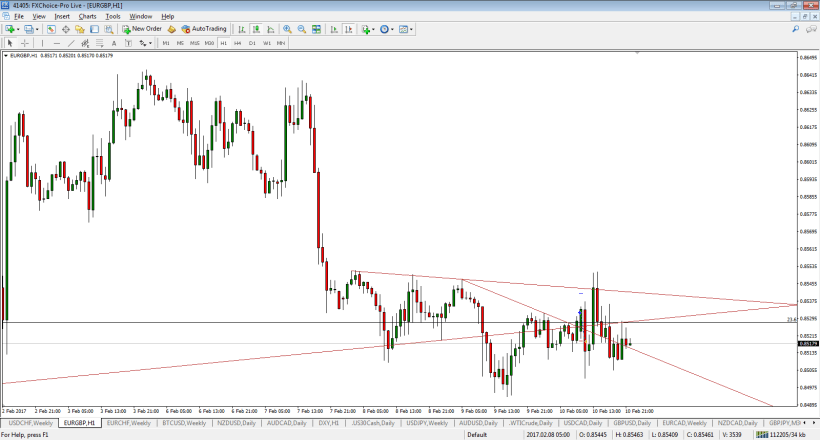This screenshot has height=440, width=820.
Task: Click connection status 11220S/34 kb
Action: coord(781,435)
